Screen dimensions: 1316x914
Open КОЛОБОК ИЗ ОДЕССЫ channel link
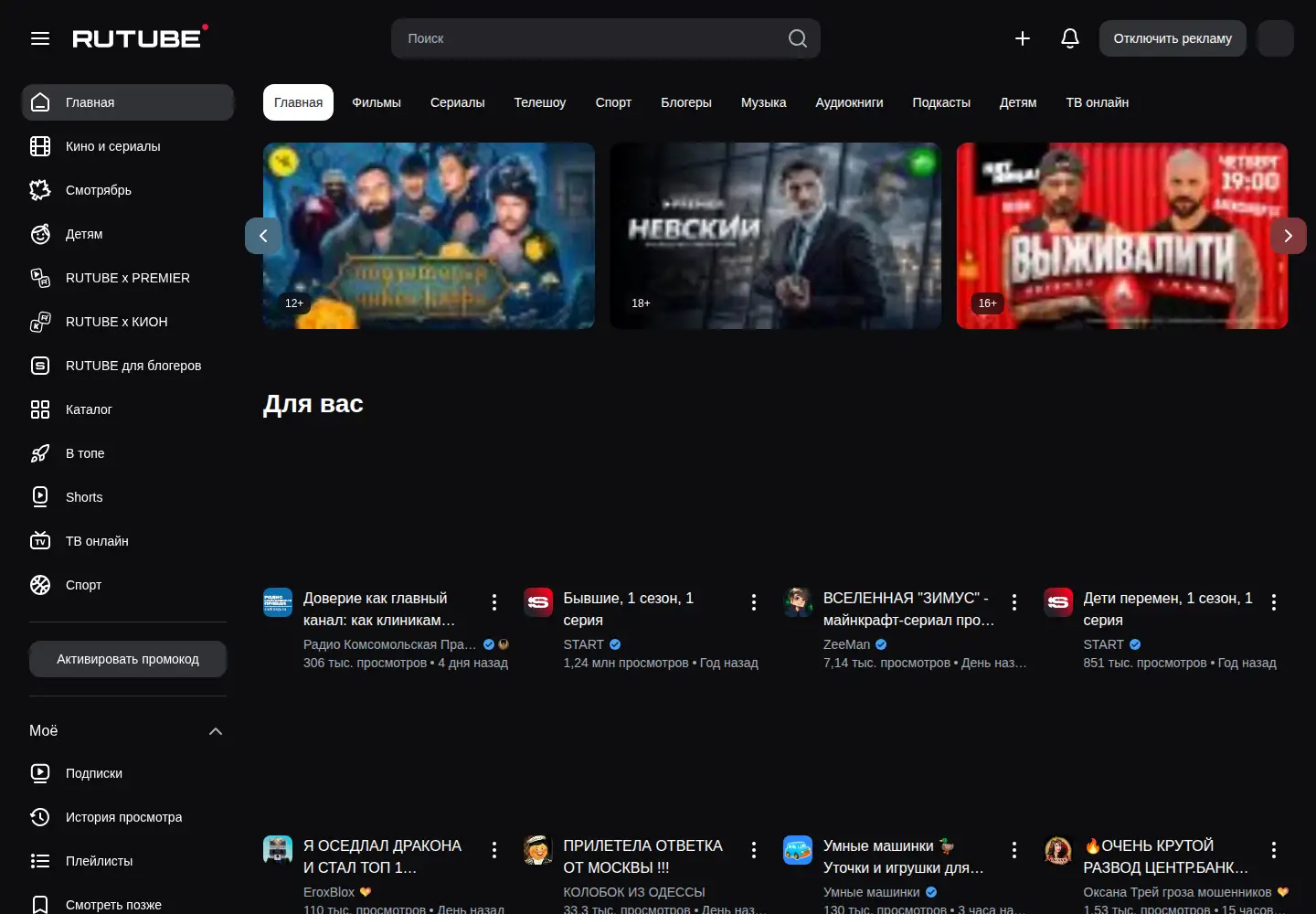click(634, 892)
